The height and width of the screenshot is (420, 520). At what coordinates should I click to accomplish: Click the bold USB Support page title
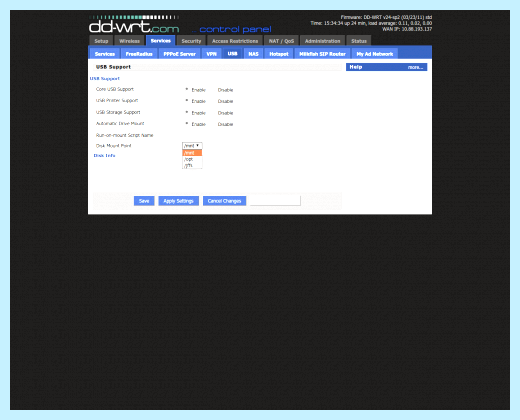click(x=113, y=67)
